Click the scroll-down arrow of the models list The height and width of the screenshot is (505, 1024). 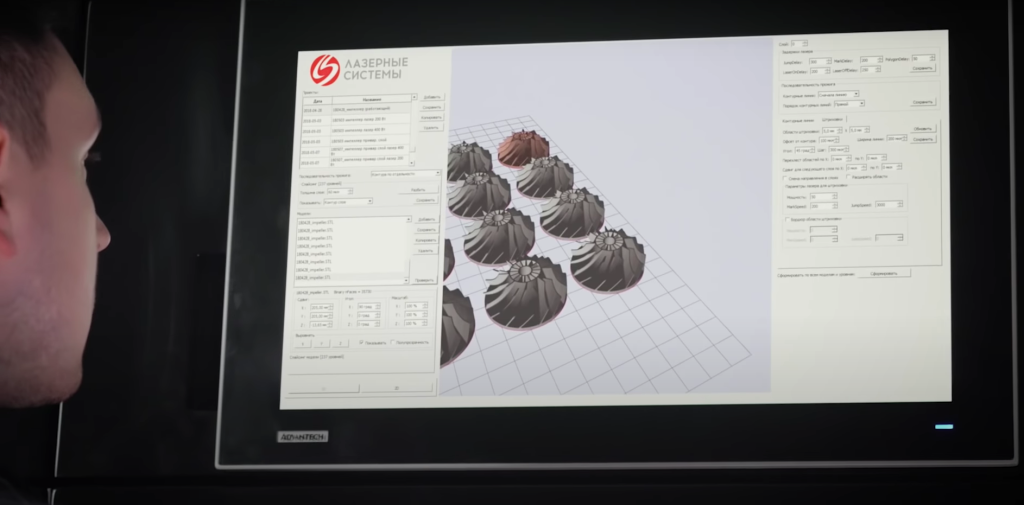[407, 280]
